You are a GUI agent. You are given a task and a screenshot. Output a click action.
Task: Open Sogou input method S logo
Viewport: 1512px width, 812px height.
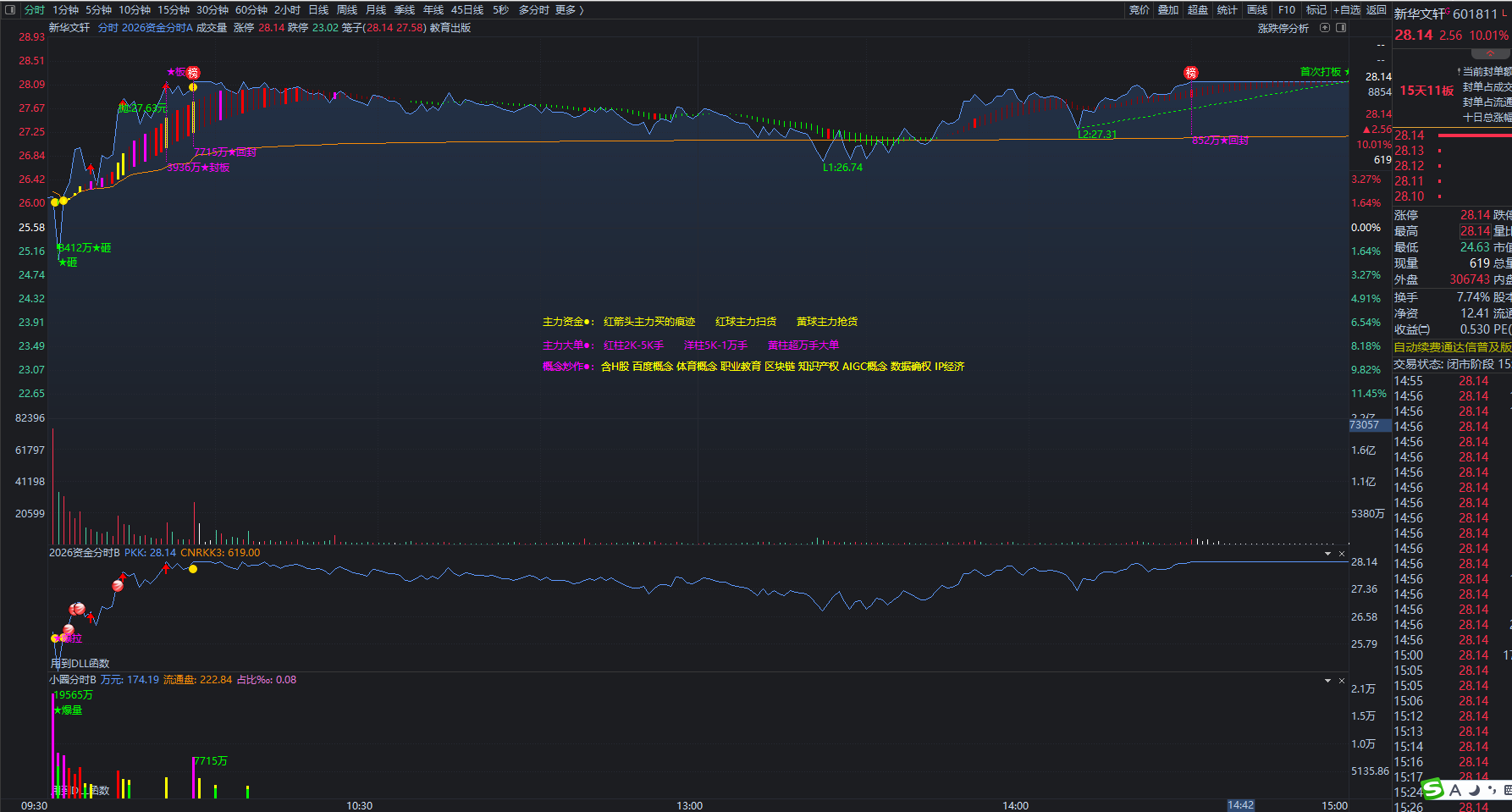(1433, 790)
